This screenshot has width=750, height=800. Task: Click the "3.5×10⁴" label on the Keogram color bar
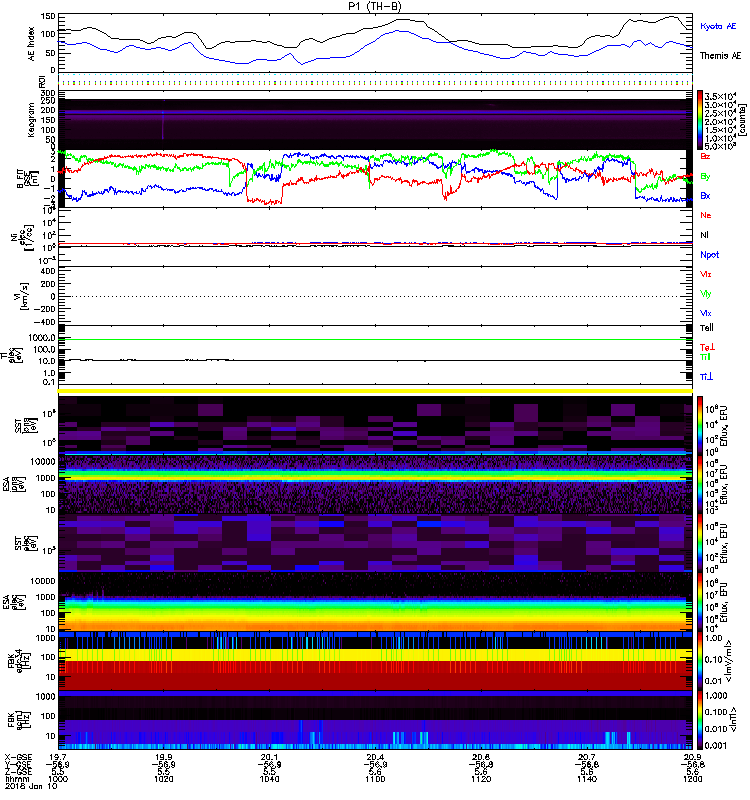[x=720, y=96]
